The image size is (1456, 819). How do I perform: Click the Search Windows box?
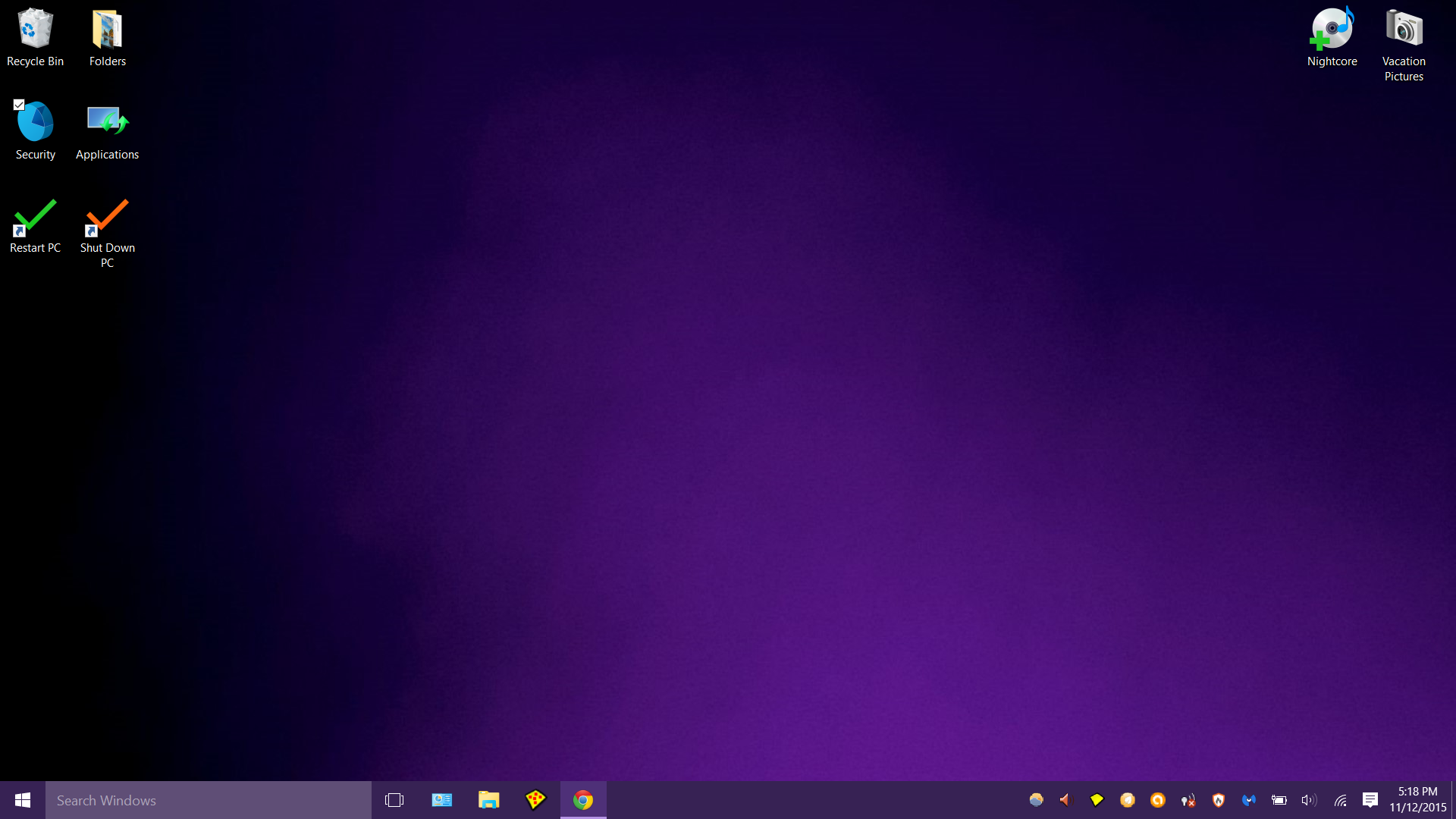pyautogui.click(x=209, y=800)
